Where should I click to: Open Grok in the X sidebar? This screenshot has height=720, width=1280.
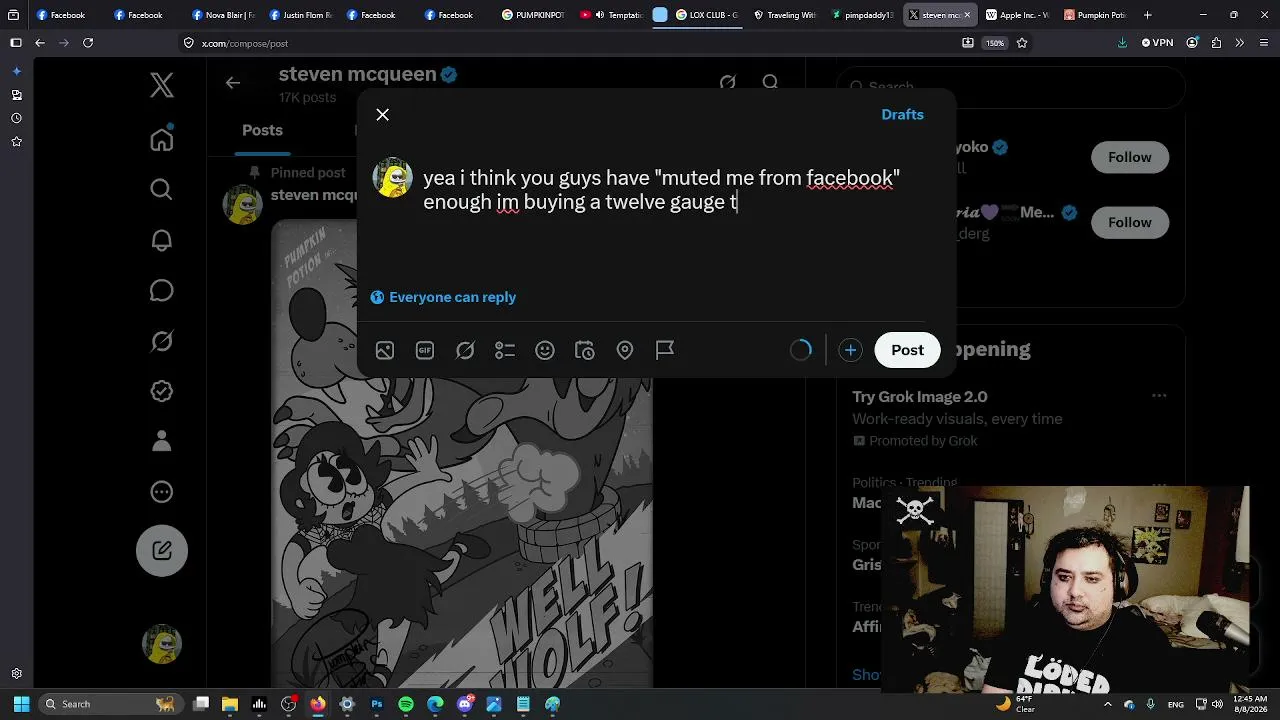162,341
